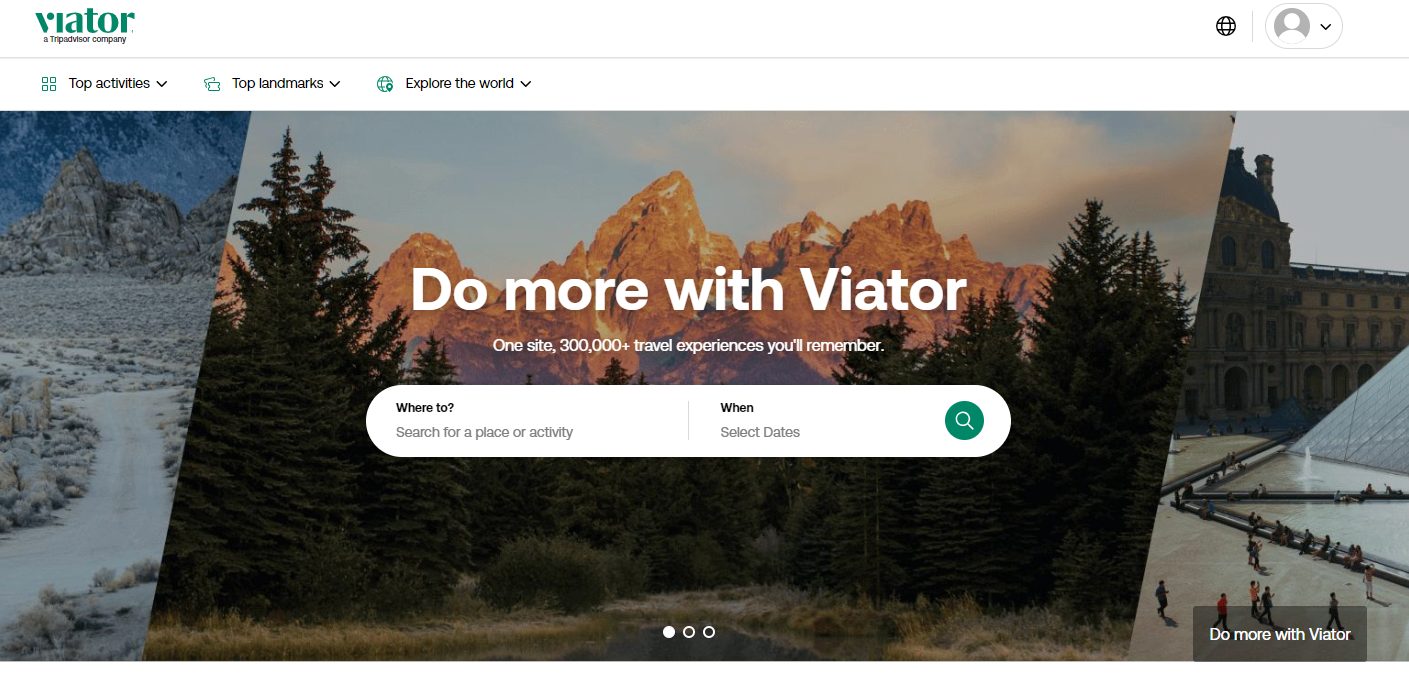Expand the chevron next to Top activities
Viewport: 1409px width, 683px height.
pyautogui.click(x=162, y=84)
